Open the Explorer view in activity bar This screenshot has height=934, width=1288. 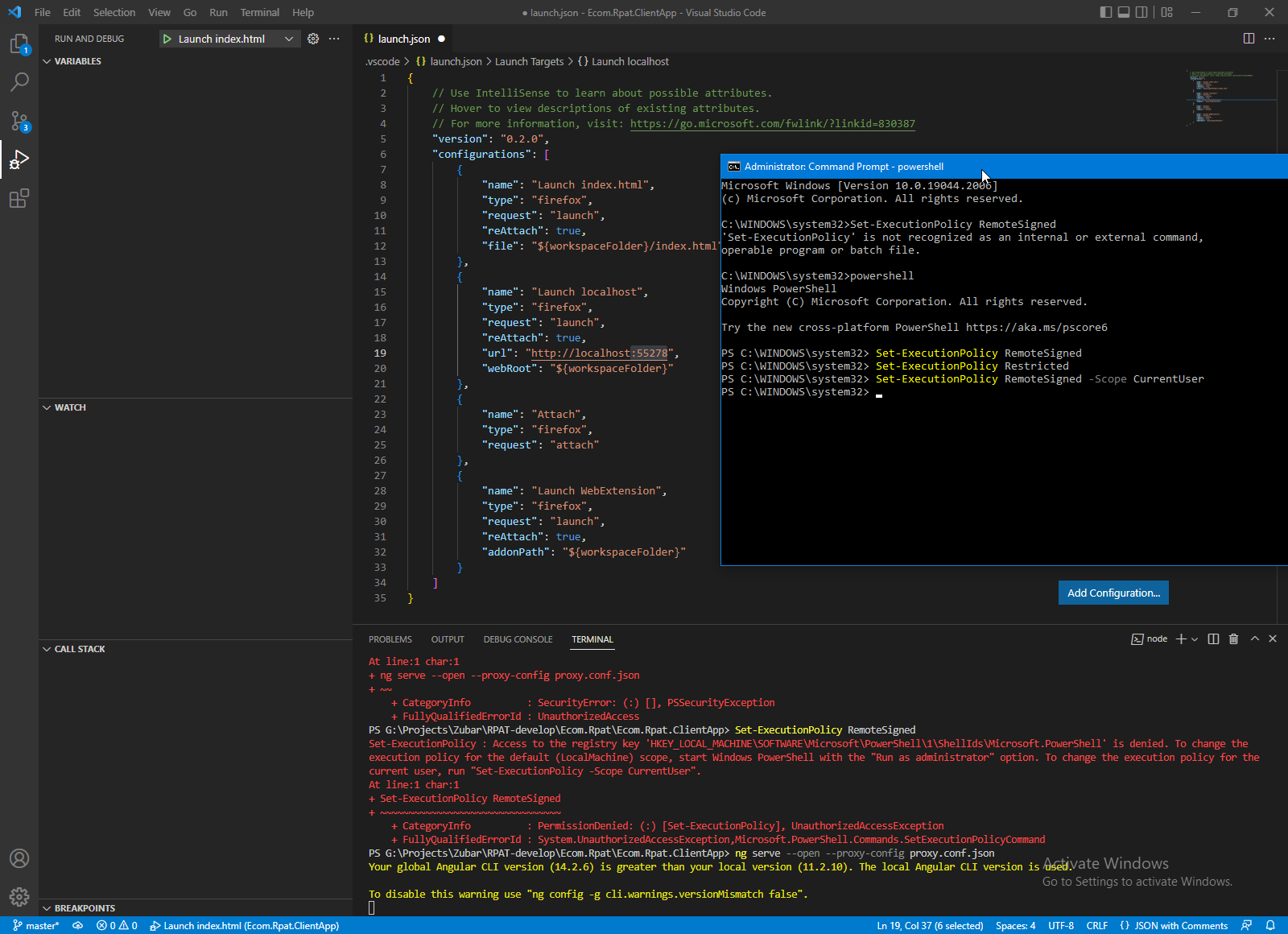point(19,43)
